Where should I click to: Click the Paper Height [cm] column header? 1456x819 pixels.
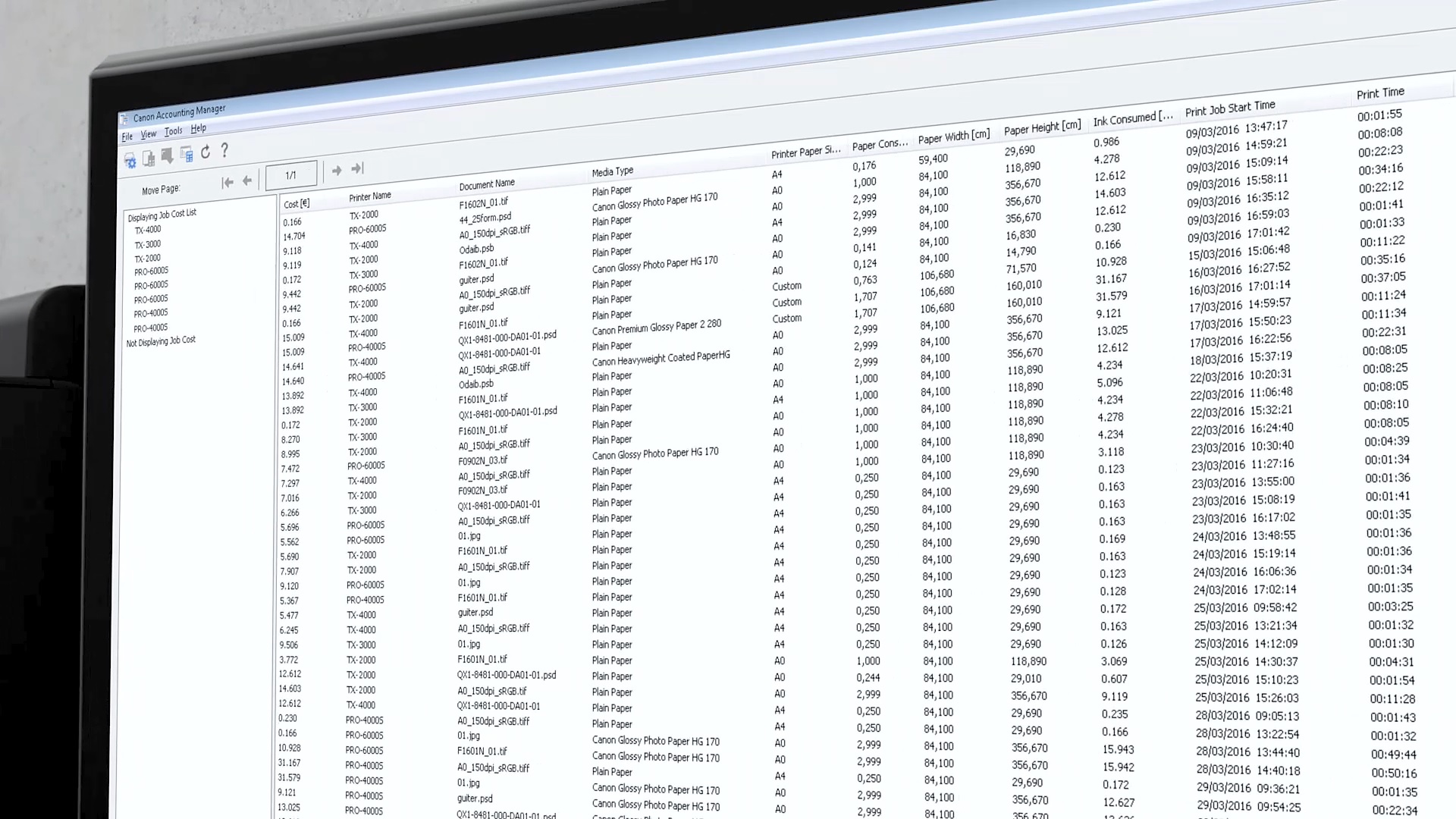point(1043,127)
